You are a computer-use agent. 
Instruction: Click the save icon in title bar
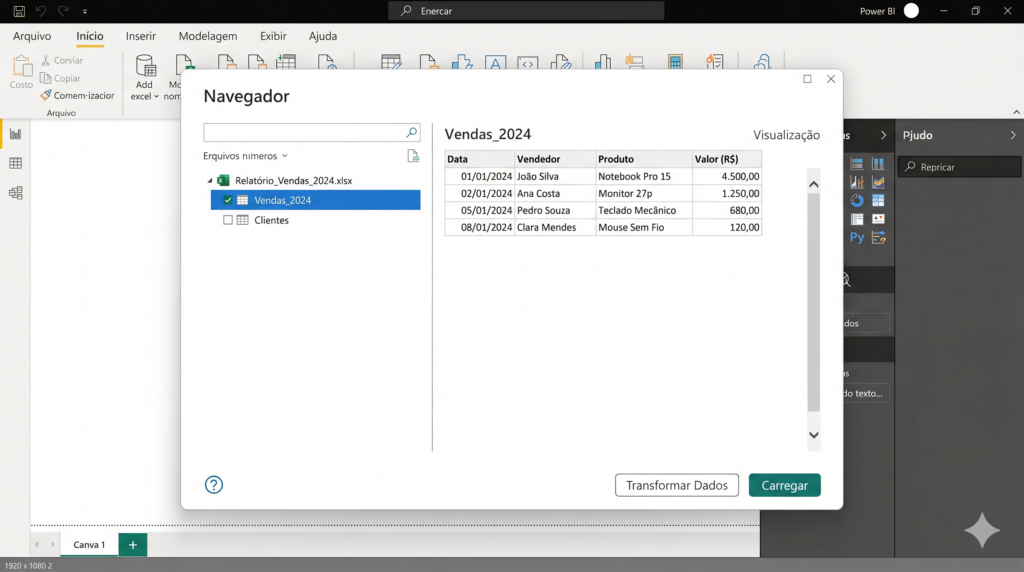click(x=19, y=11)
